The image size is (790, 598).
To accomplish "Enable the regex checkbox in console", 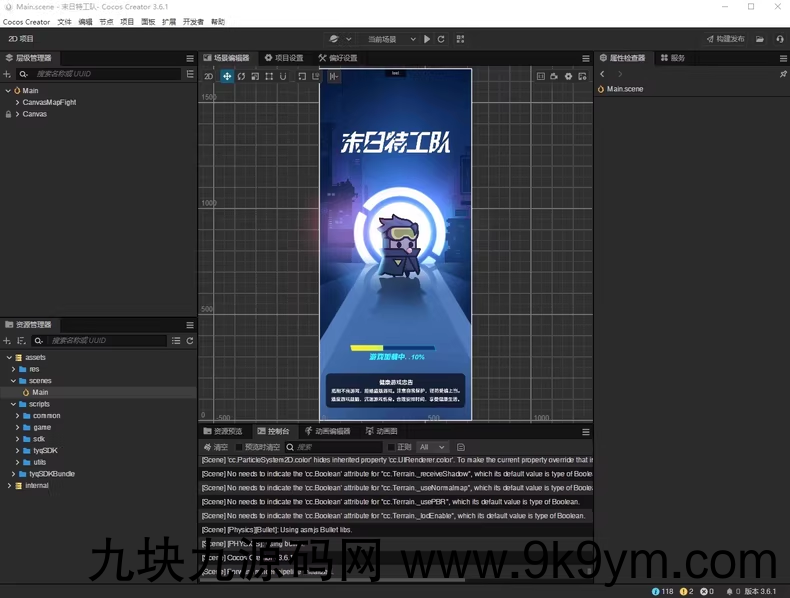I will [x=391, y=447].
